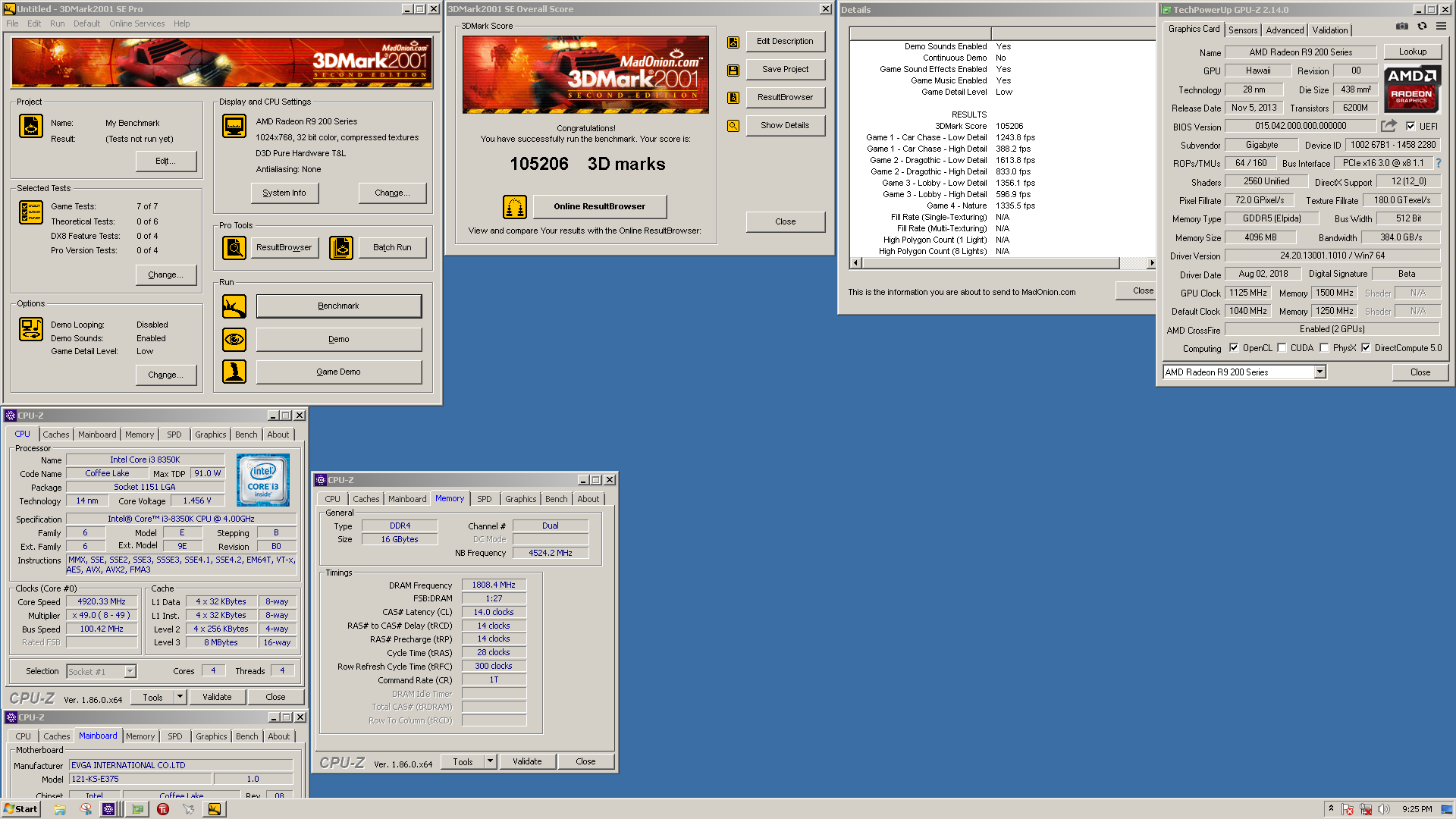
Task: Click the Start button
Action: (x=20, y=809)
